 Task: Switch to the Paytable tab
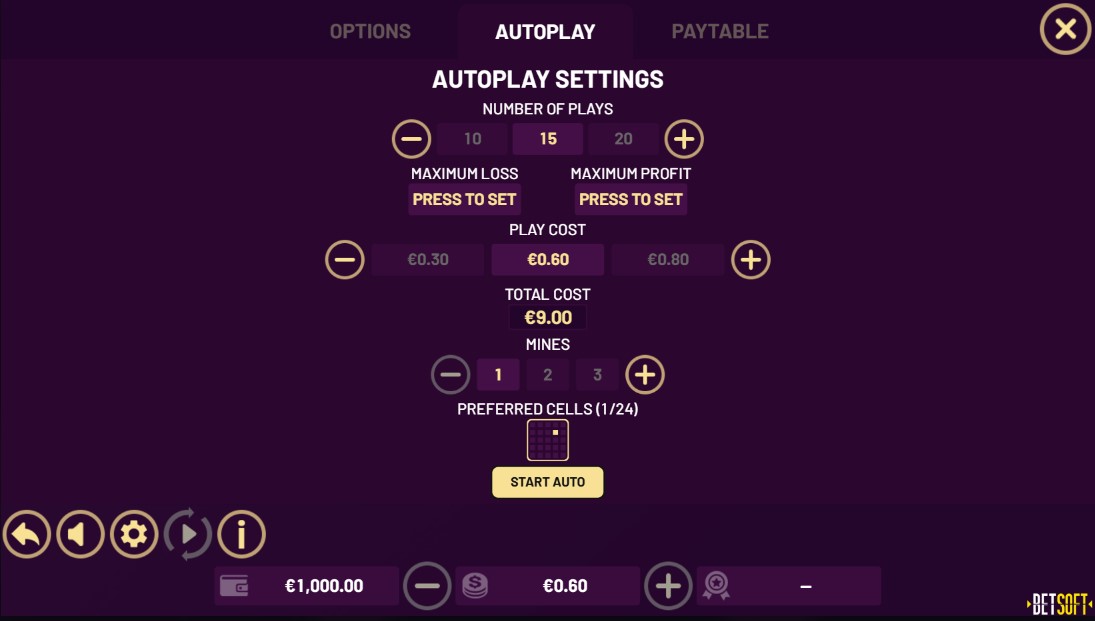pyautogui.click(x=720, y=31)
